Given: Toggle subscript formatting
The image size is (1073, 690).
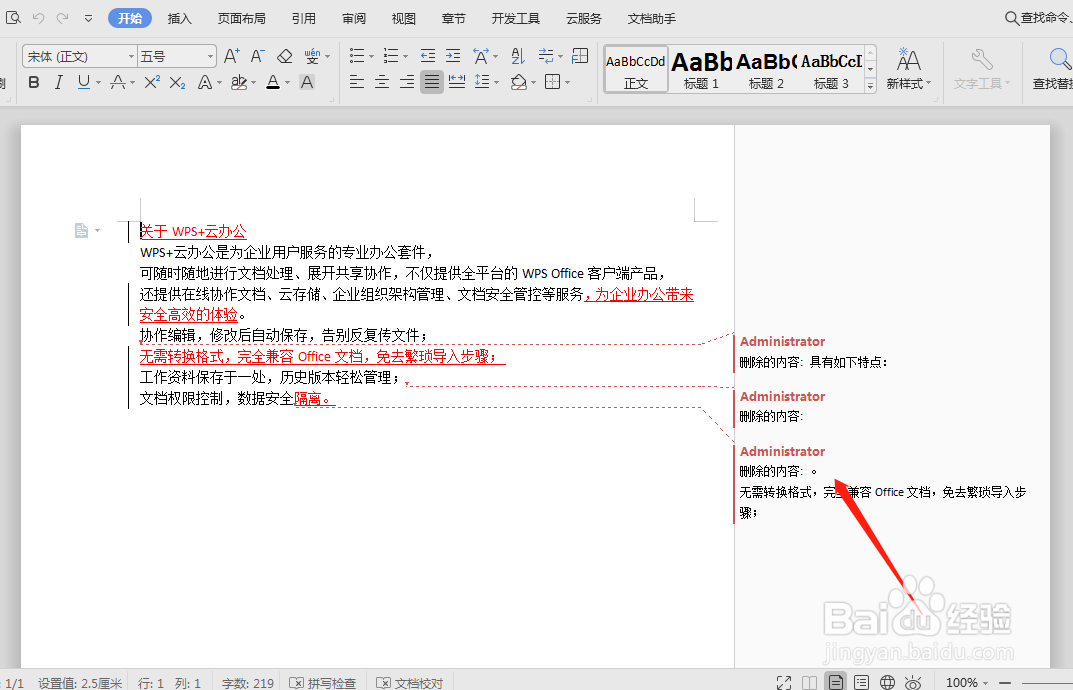Looking at the screenshot, I should click(x=177, y=83).
